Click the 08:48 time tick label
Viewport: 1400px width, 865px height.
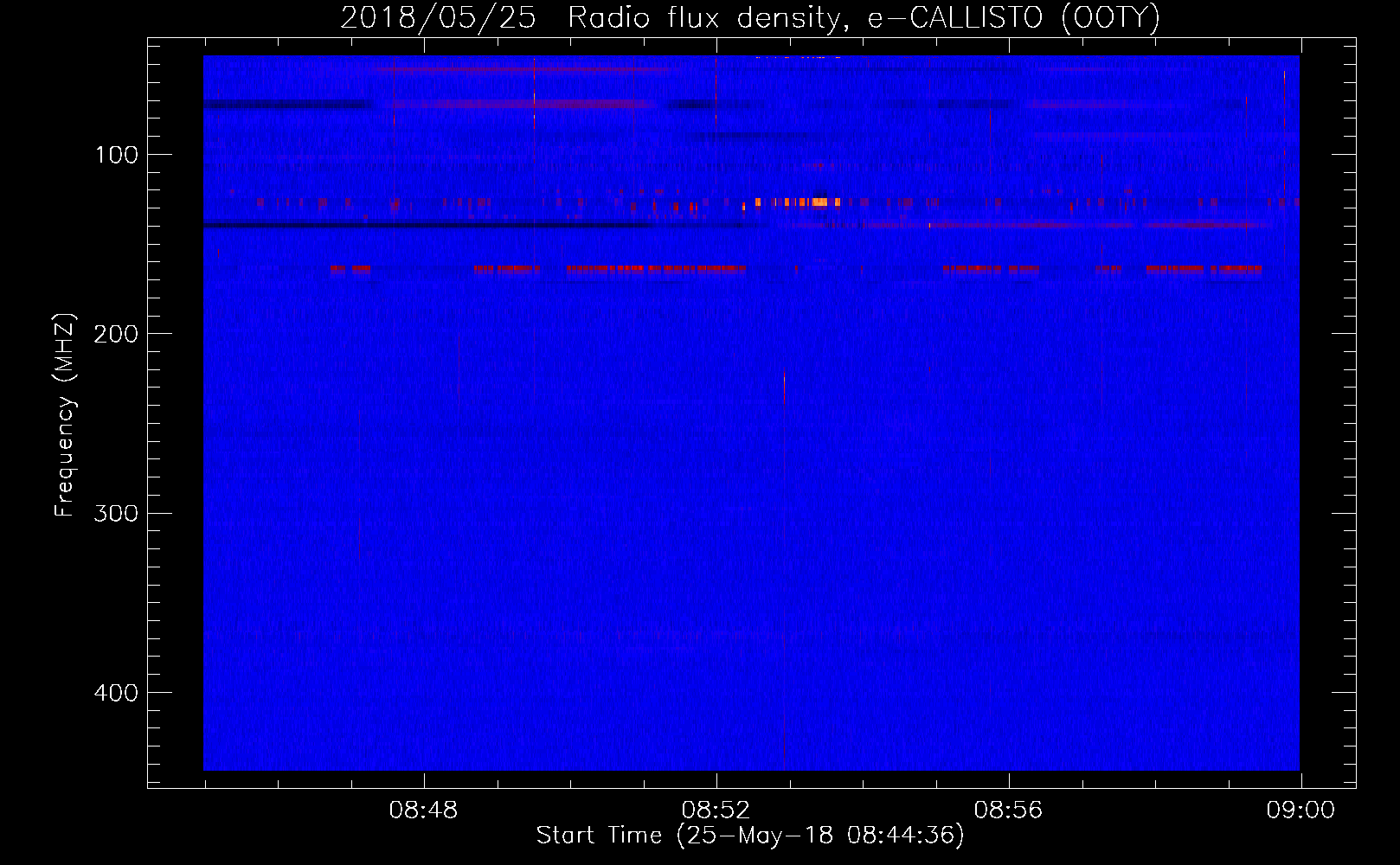point(423,811)
